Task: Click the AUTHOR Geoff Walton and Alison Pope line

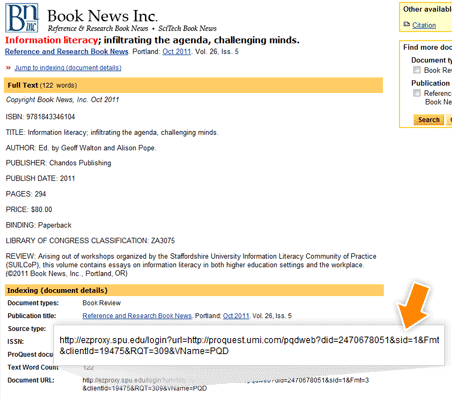Action: pyautogui.click(x=81, y=148)
